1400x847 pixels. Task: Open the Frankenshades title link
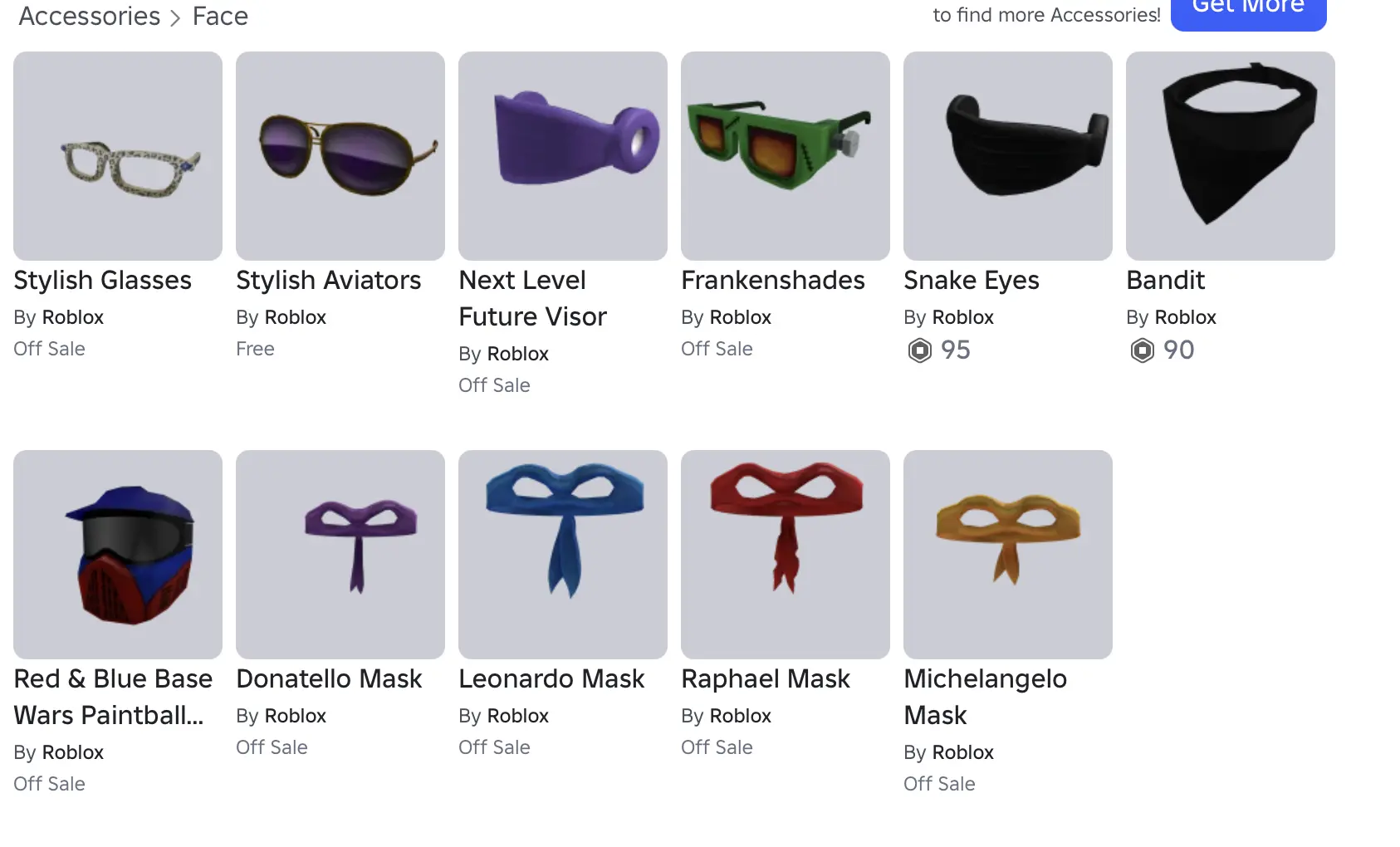point(773,281)
